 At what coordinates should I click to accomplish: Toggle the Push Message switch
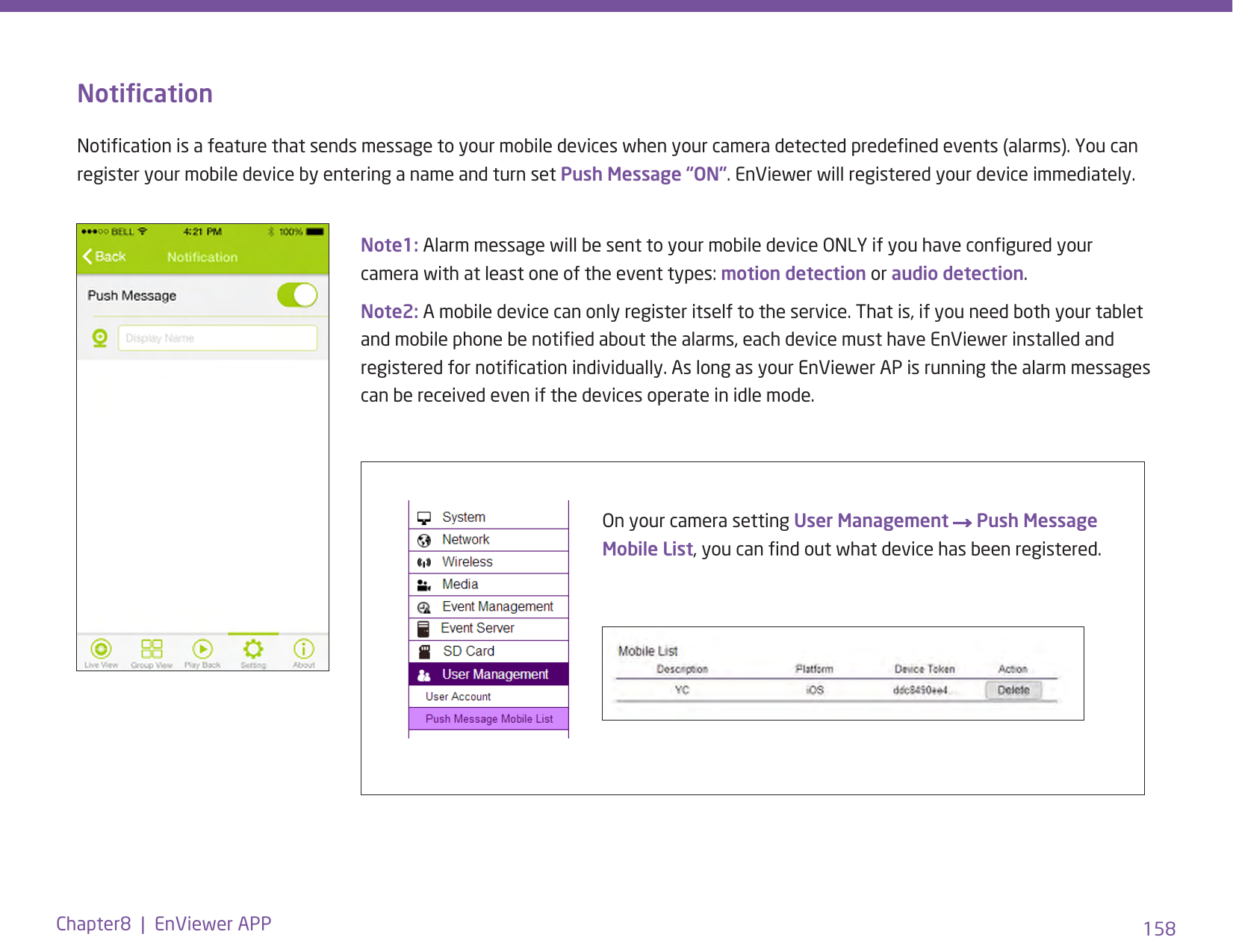click(297, 295)
